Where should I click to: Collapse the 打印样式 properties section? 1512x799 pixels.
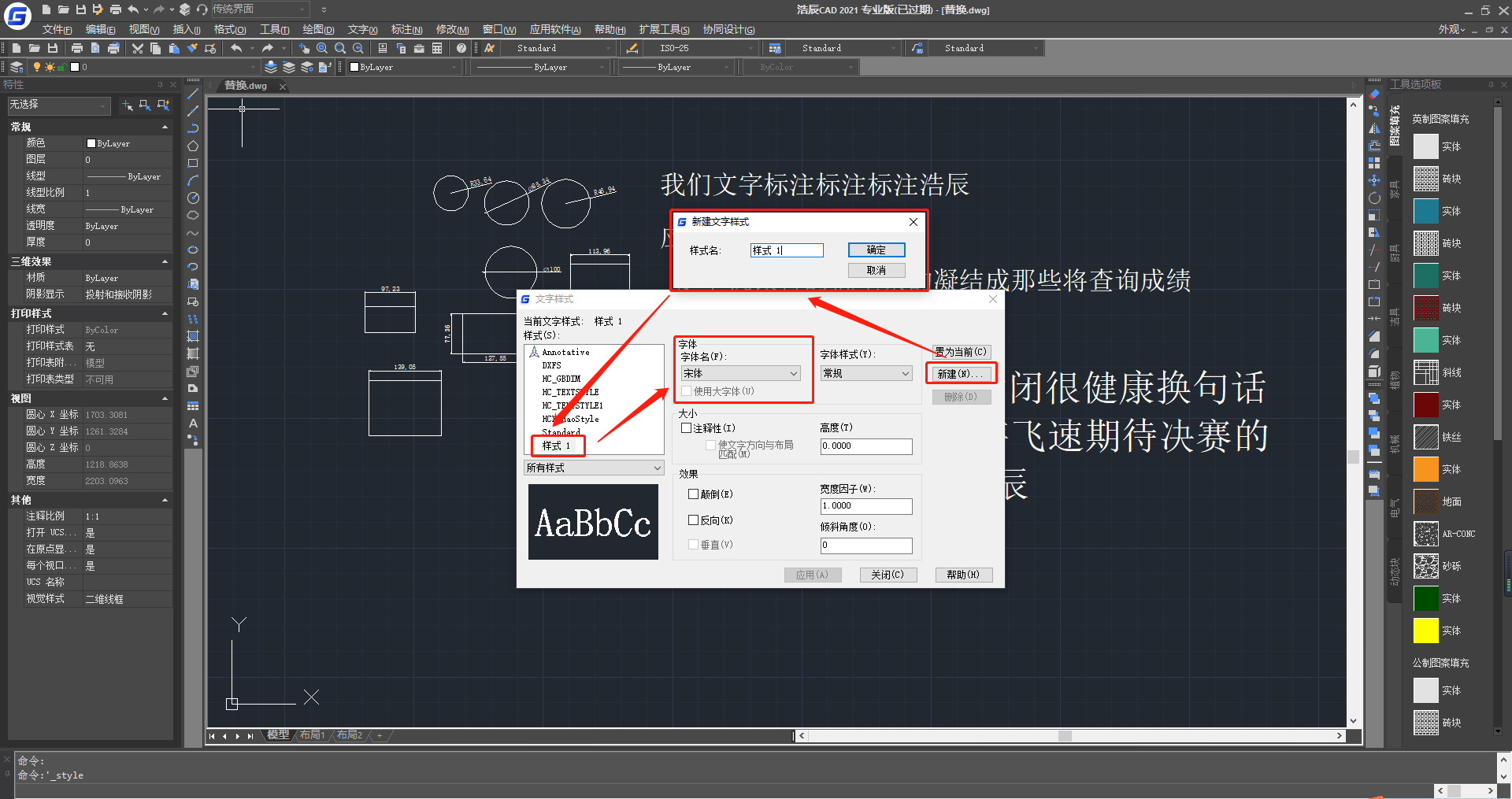tap(165, 313)
